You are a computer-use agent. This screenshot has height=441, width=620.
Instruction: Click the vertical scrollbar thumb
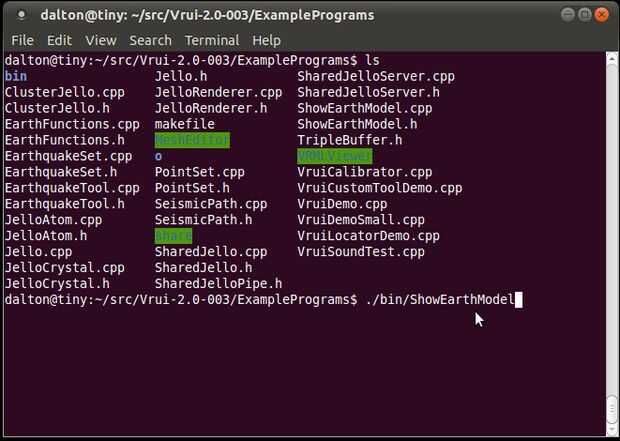(x=612, y=411)
